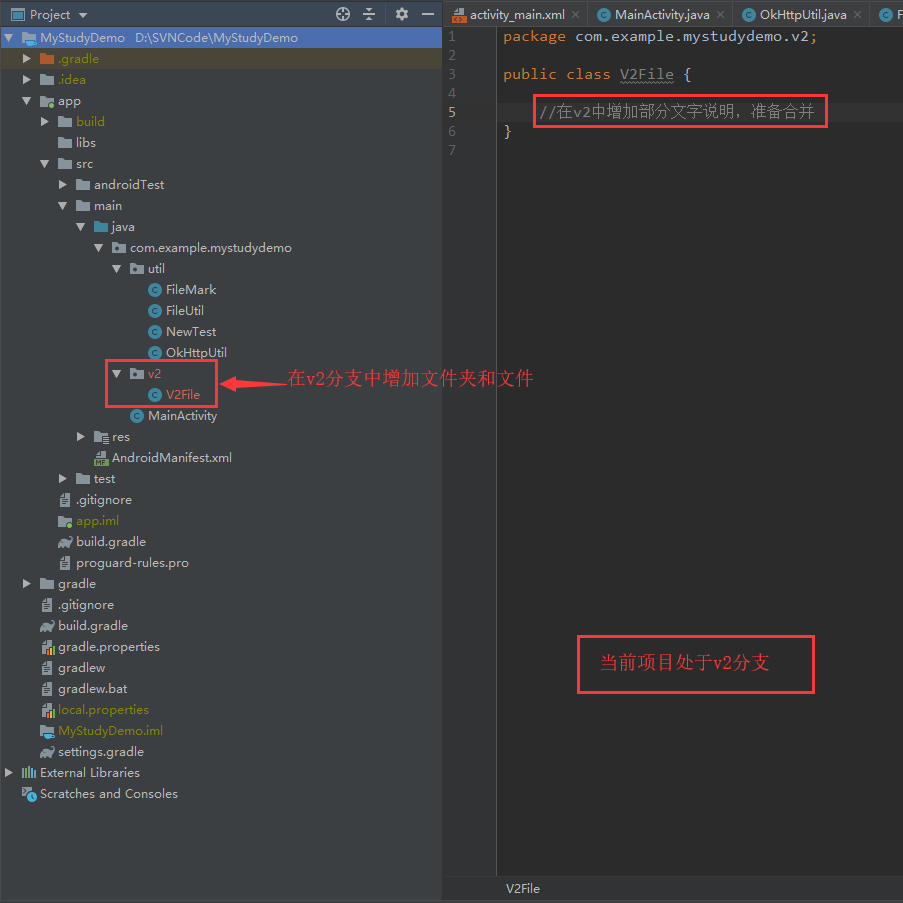The image size is (903, 903).
Task: Expand the res folder
Action: (x=81, y=437)
